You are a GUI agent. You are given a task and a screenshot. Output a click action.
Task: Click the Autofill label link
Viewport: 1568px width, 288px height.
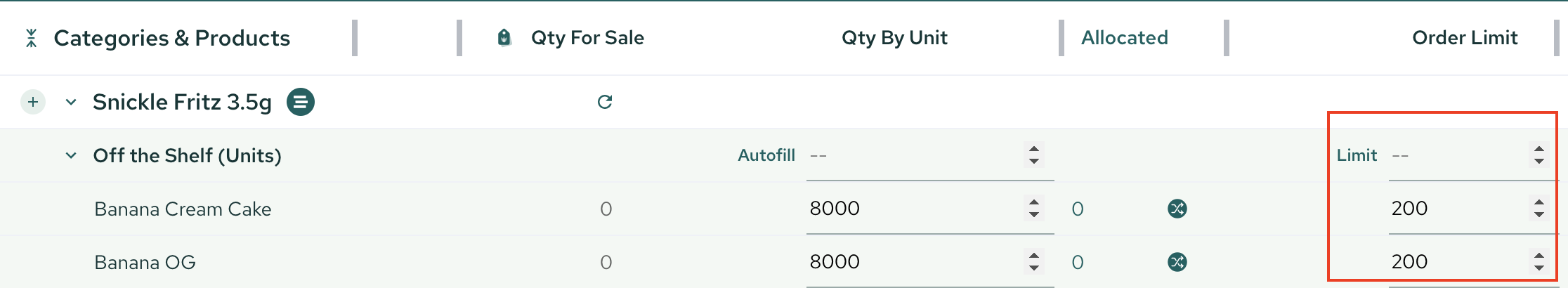click(x=766, y=155)
